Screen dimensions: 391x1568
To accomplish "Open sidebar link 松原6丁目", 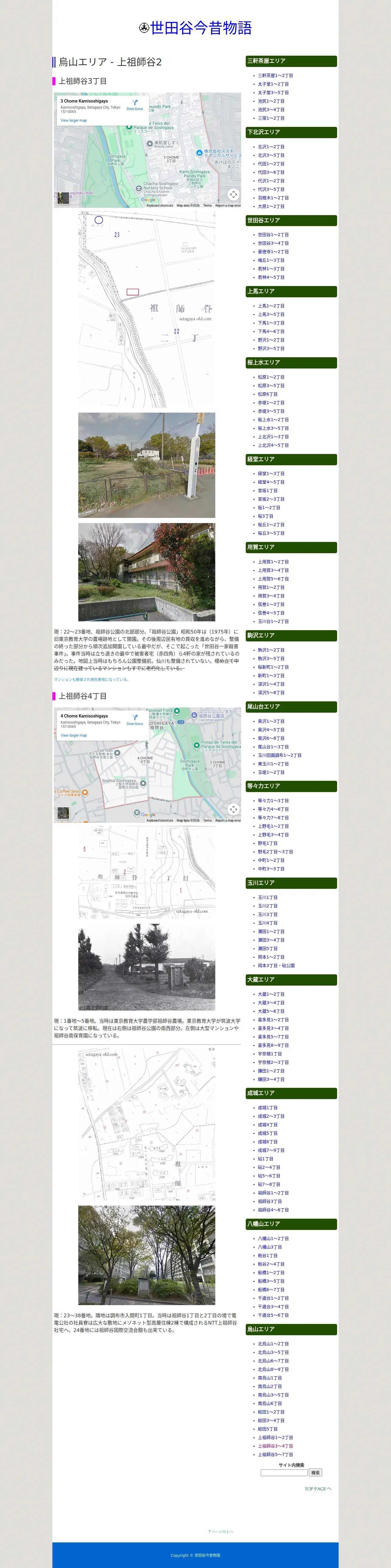I will coord(267,394).
